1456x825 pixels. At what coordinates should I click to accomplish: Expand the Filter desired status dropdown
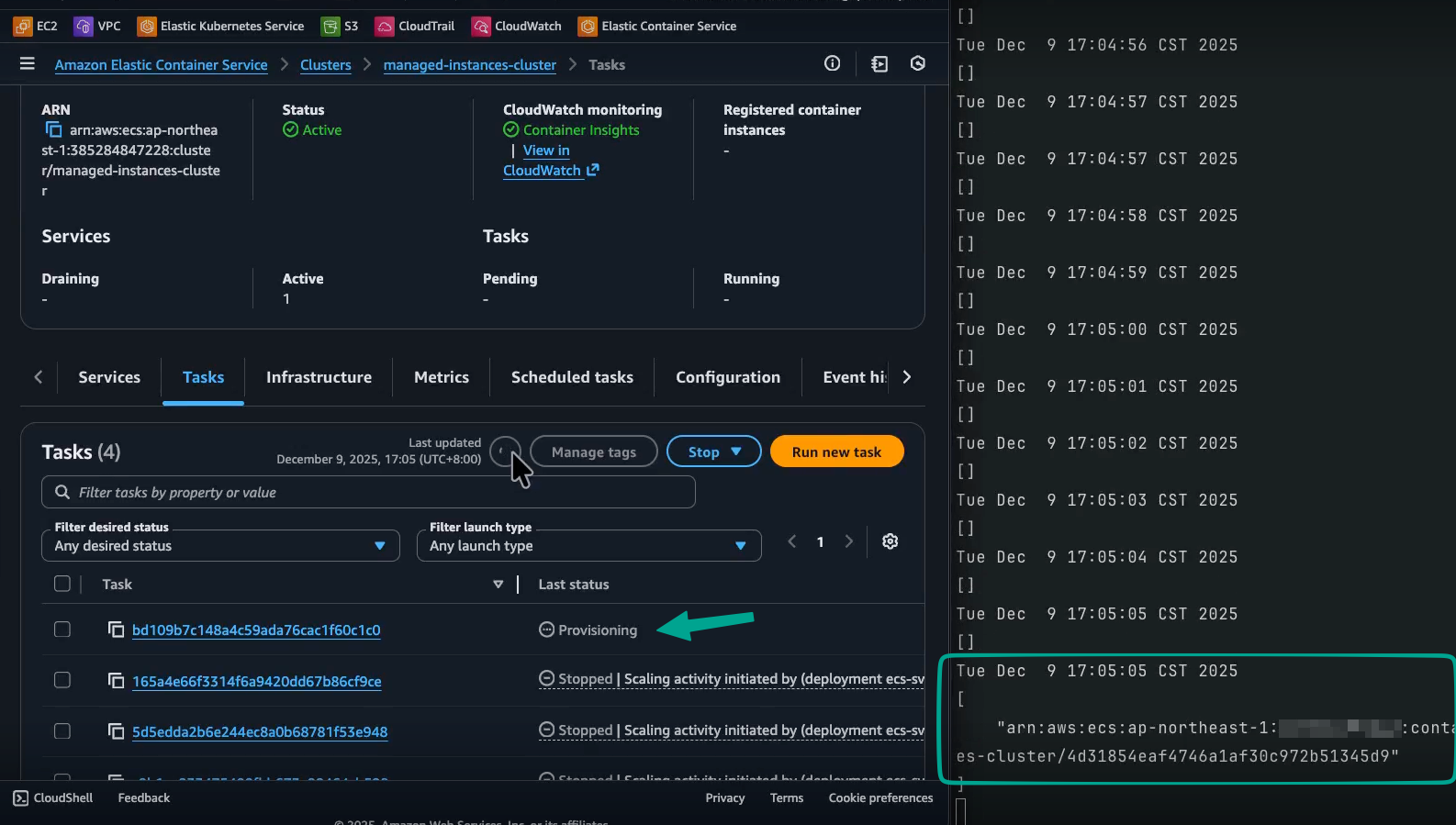[220, 546]
